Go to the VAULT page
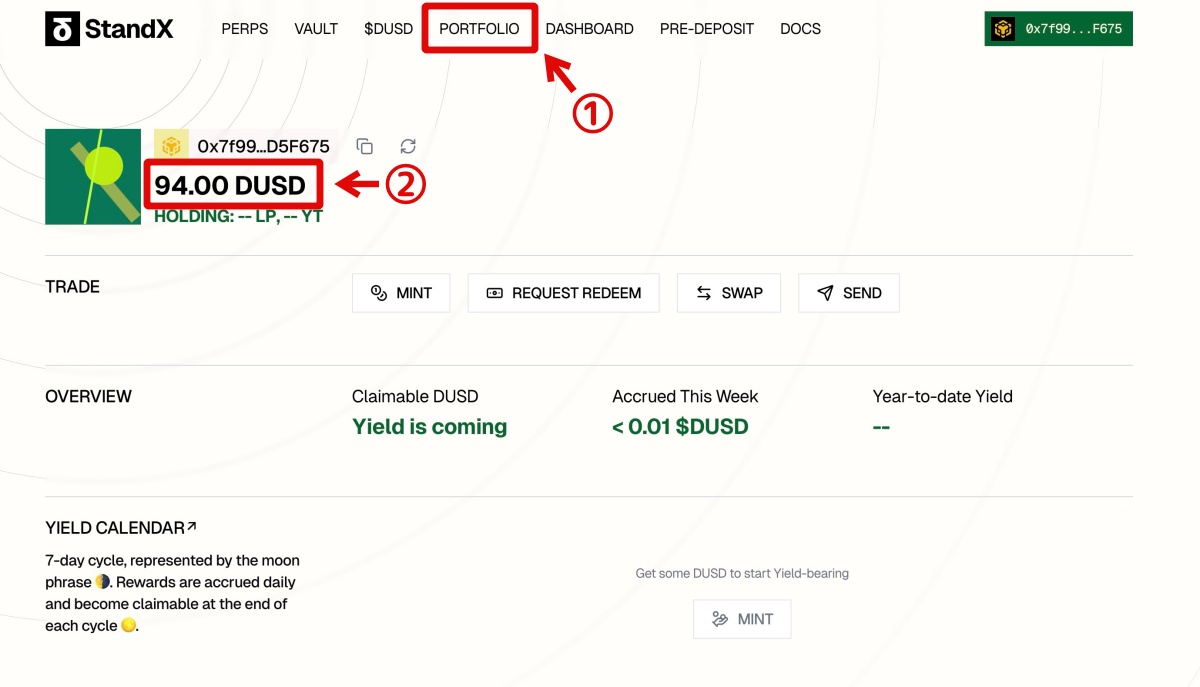This screenshot has width=1200, height=687. (316, 29)
